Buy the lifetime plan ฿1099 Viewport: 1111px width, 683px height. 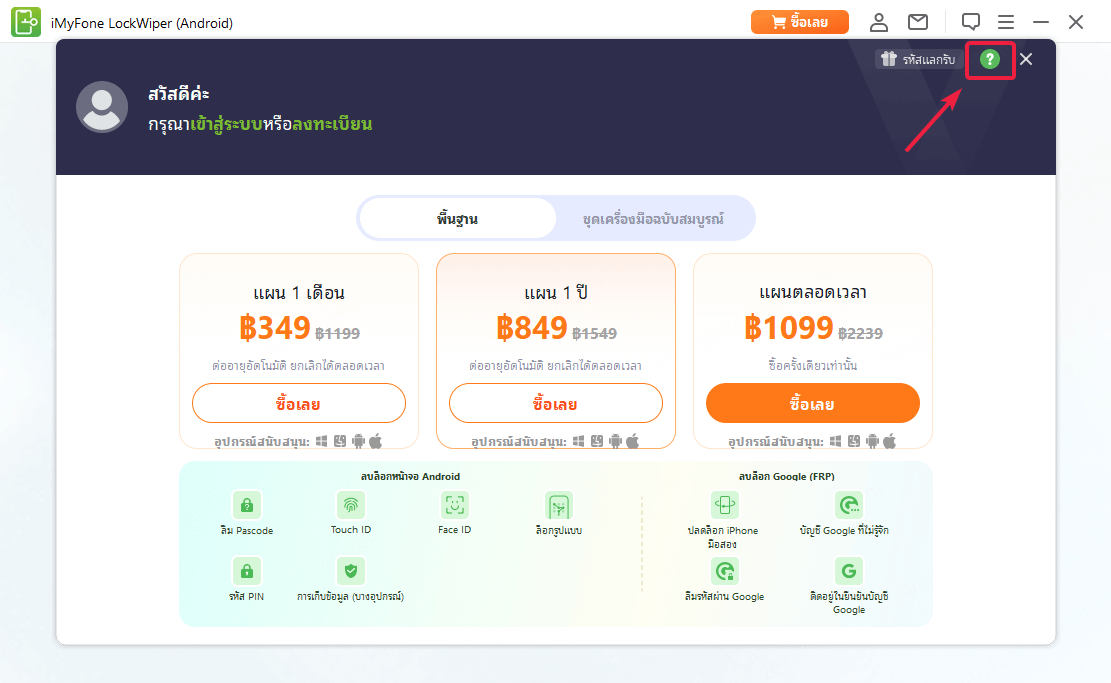[x=813, y=404]
